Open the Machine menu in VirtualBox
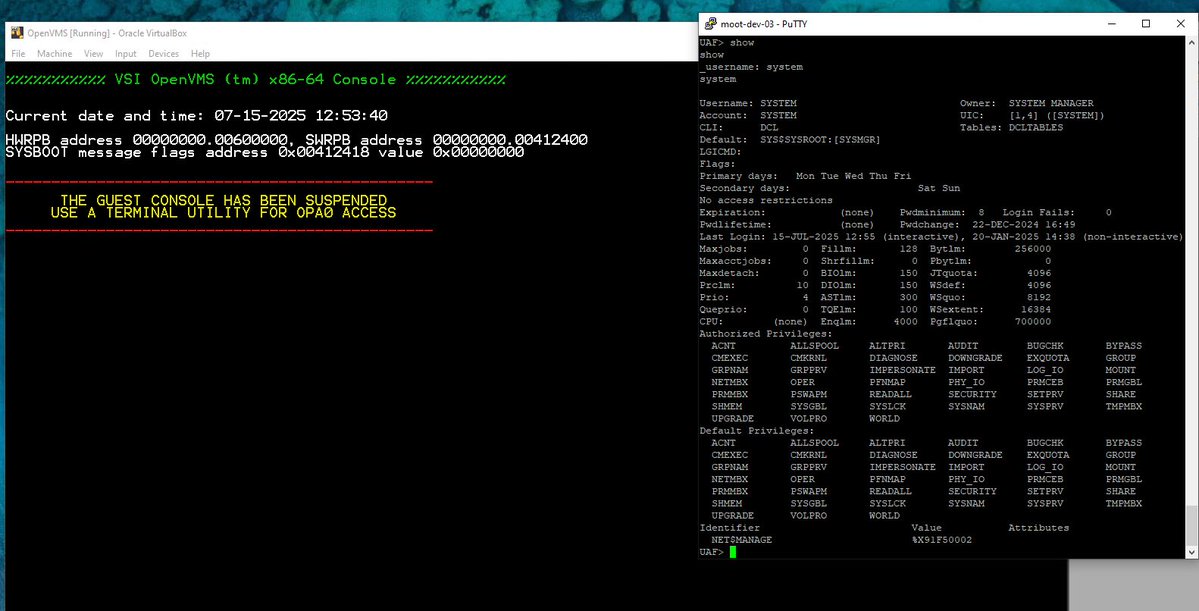 [54, 54]
